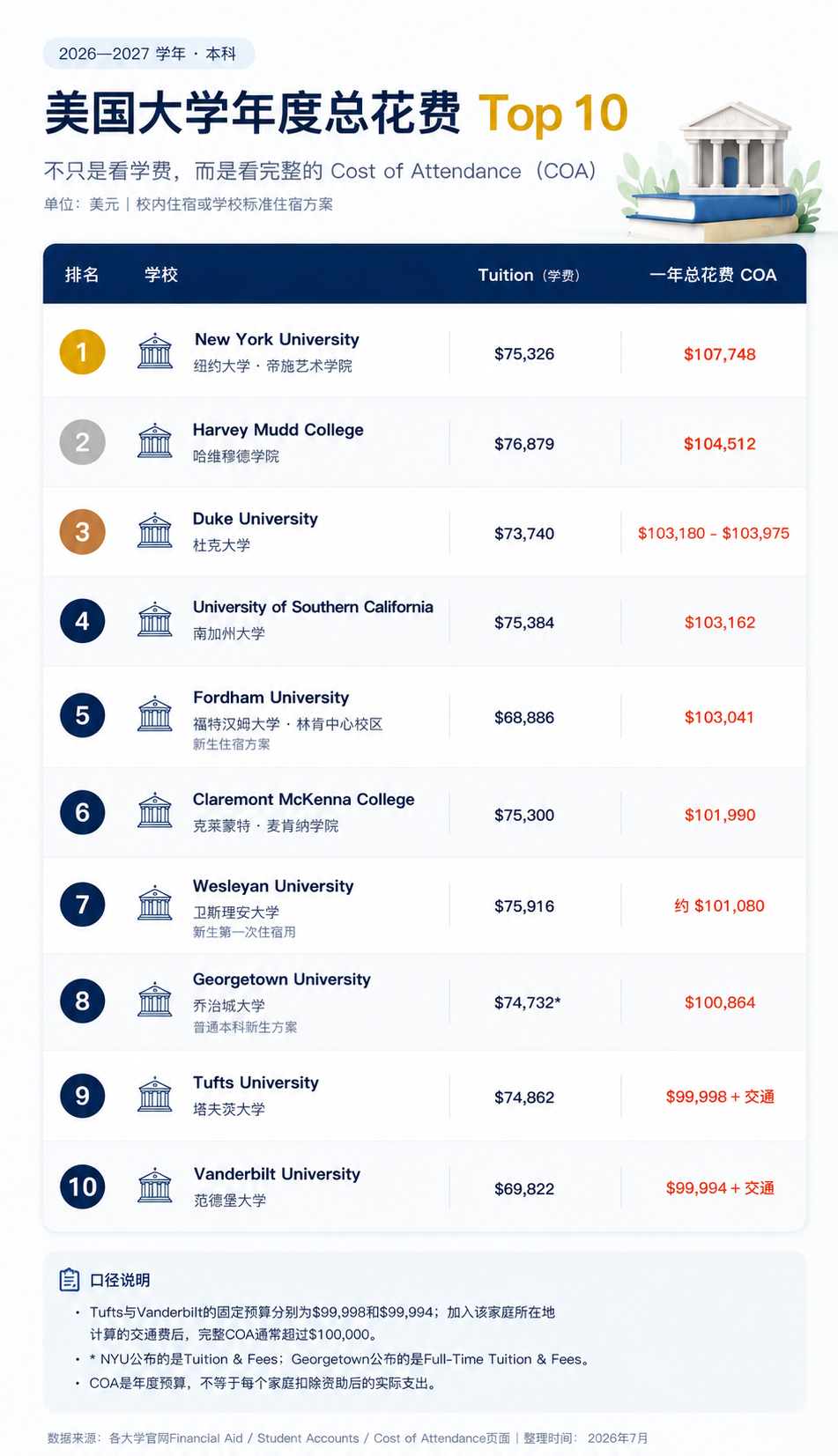Click the silver rank 2 badge
838x1456 pixels.
coord(82,442)
